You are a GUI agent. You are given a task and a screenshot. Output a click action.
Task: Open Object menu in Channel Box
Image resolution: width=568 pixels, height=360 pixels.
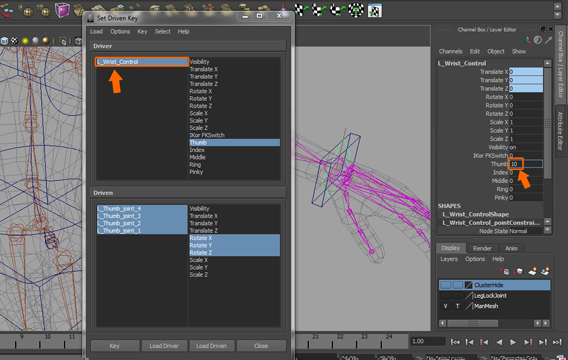click(x=496, y=51)
